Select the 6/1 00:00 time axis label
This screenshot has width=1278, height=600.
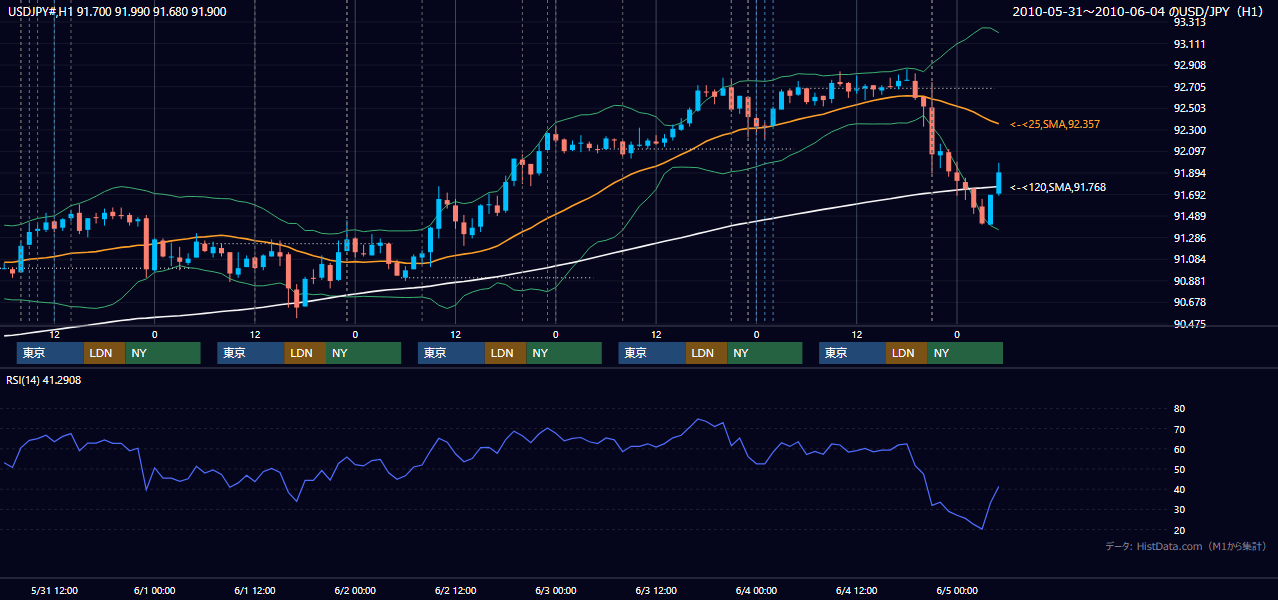tap(154, 590)
